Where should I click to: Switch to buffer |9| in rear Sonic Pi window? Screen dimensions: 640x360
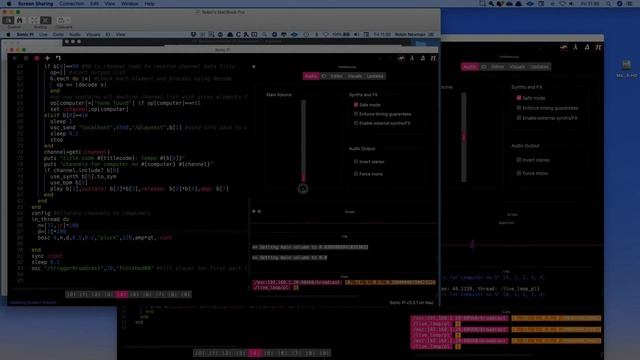pos(324,353)
